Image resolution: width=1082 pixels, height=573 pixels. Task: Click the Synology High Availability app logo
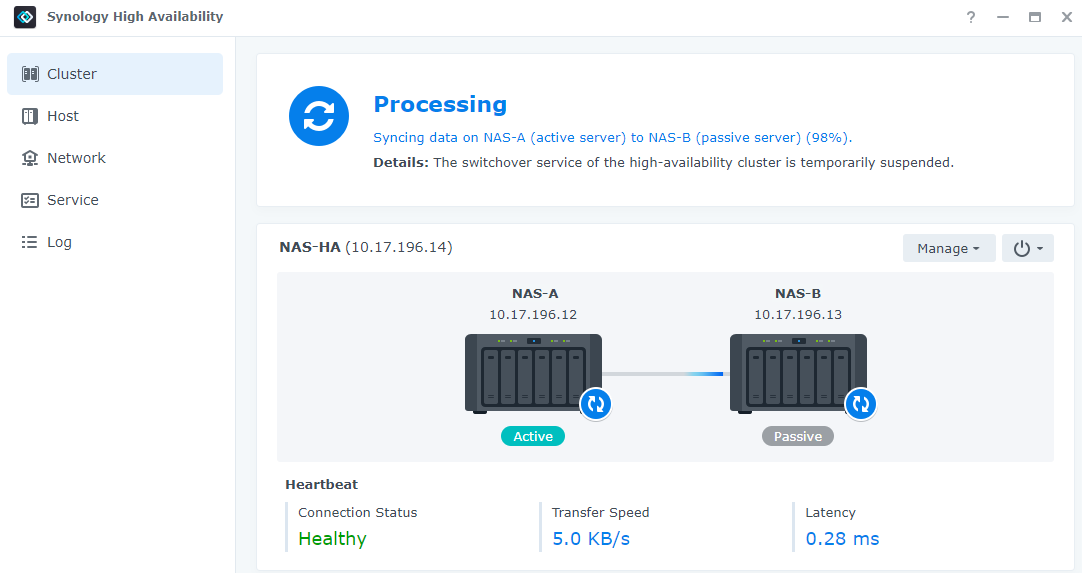point(25,17)
